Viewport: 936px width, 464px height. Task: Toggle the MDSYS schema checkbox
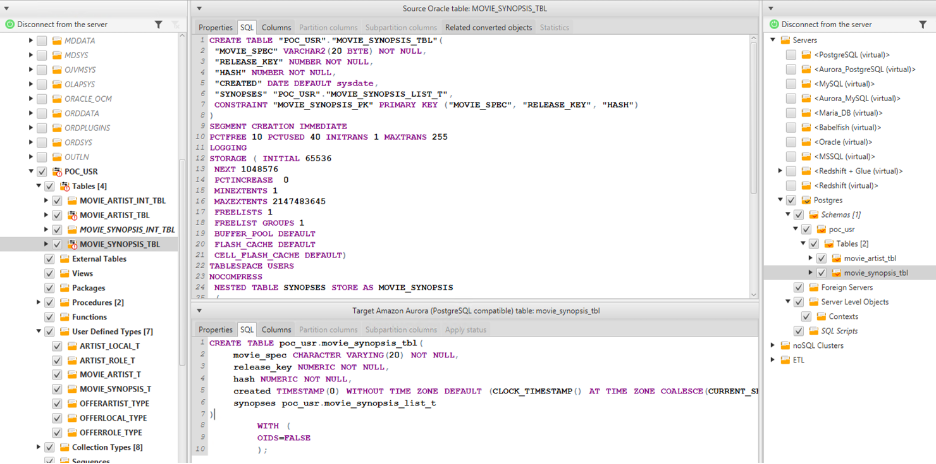click(x=42, y=56)
